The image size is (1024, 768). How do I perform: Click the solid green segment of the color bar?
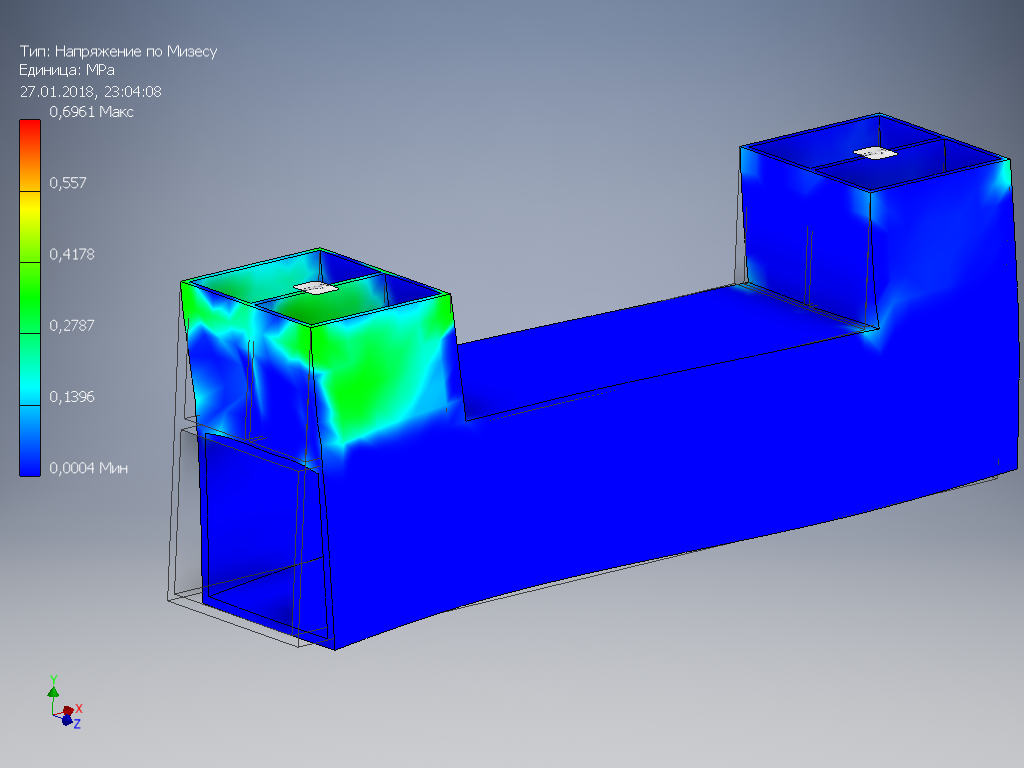point(30,298)
